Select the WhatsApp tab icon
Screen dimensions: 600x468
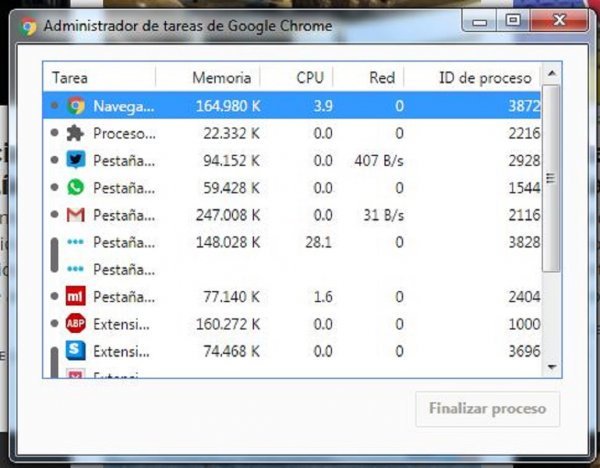76,187
